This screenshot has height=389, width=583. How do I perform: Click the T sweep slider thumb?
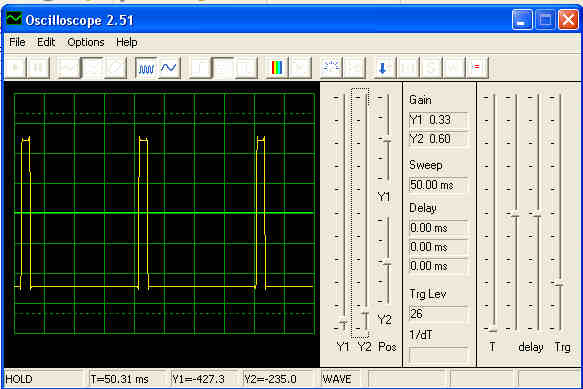click(493, 330)
